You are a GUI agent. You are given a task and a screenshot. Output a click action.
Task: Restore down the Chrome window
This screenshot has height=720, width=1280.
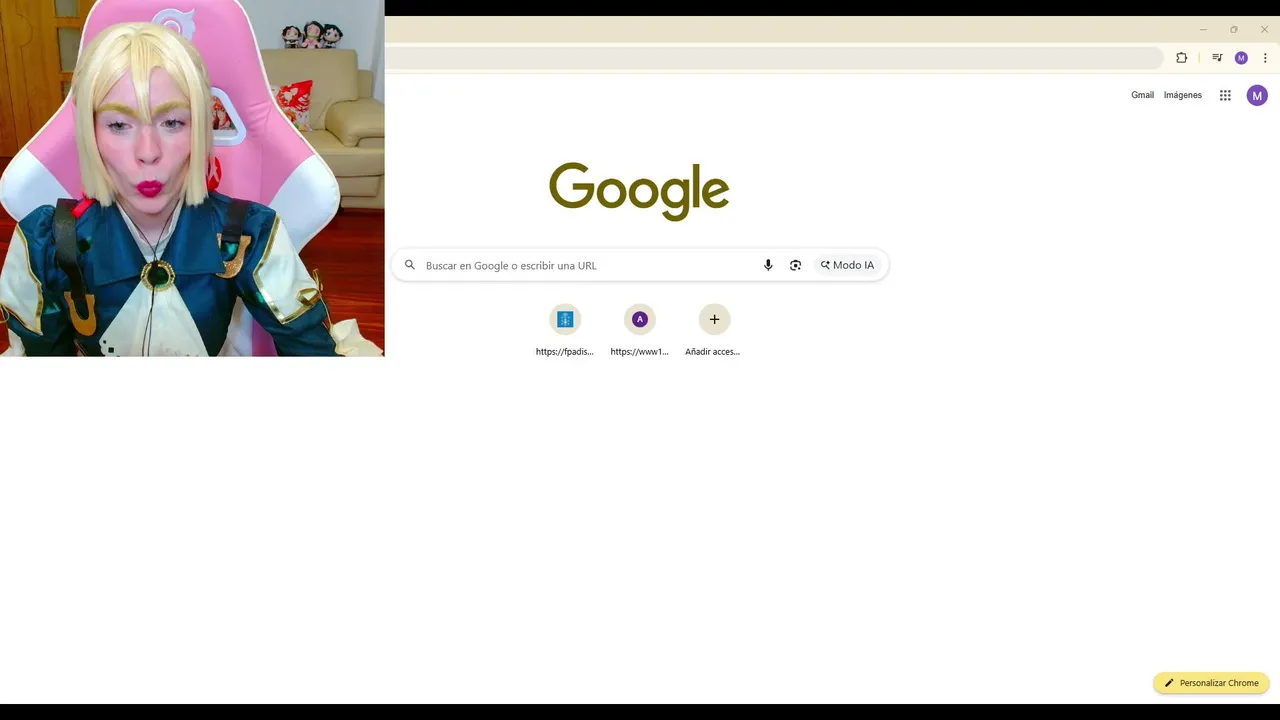pyautogui.click(x=1234, y=29)
